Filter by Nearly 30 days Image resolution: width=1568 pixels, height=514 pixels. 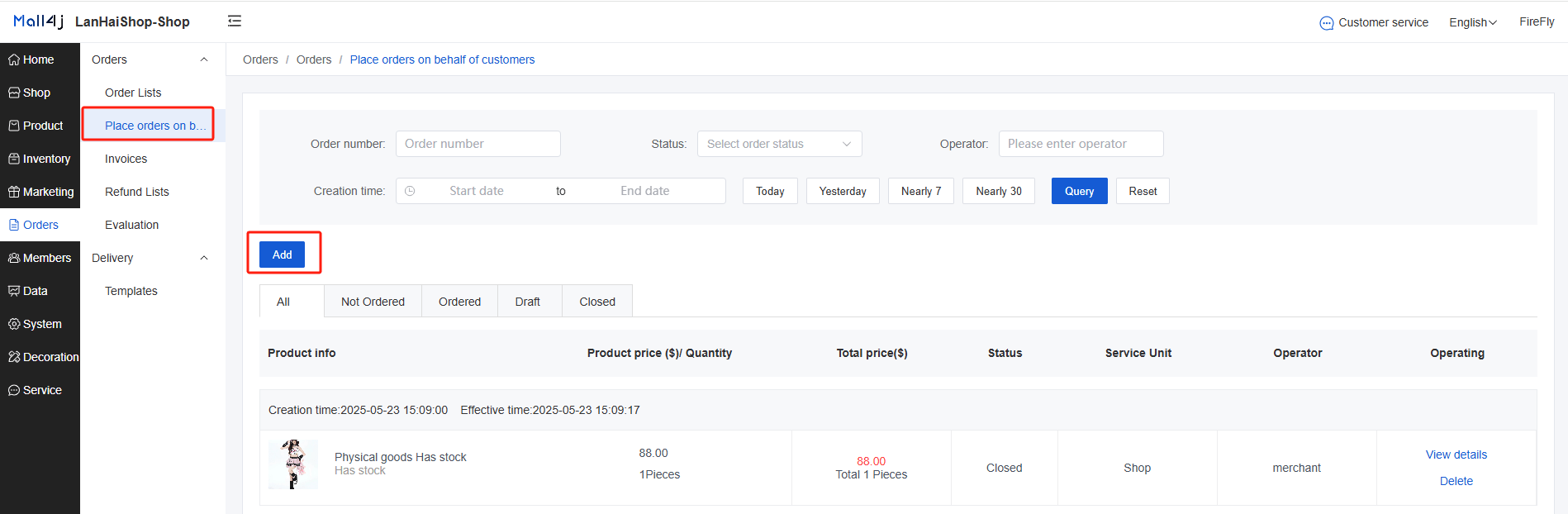click(x=999, y=191)
